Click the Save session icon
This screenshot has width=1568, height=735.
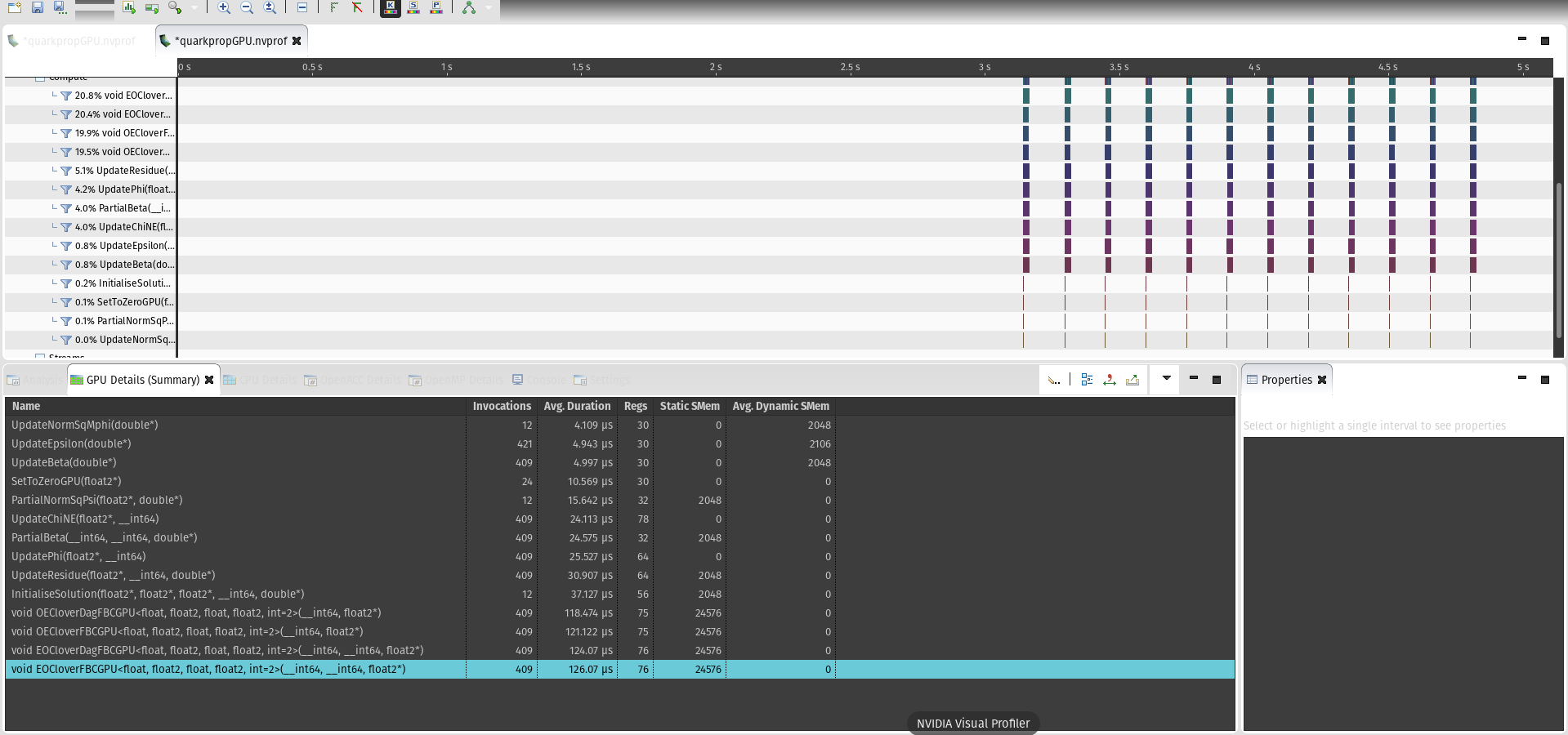coord(38,7)
